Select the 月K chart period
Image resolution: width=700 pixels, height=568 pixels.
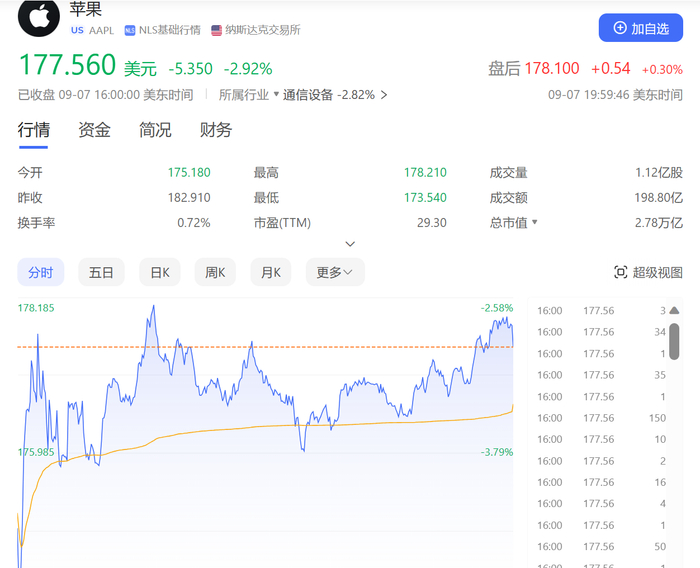(x=271, y=272)
